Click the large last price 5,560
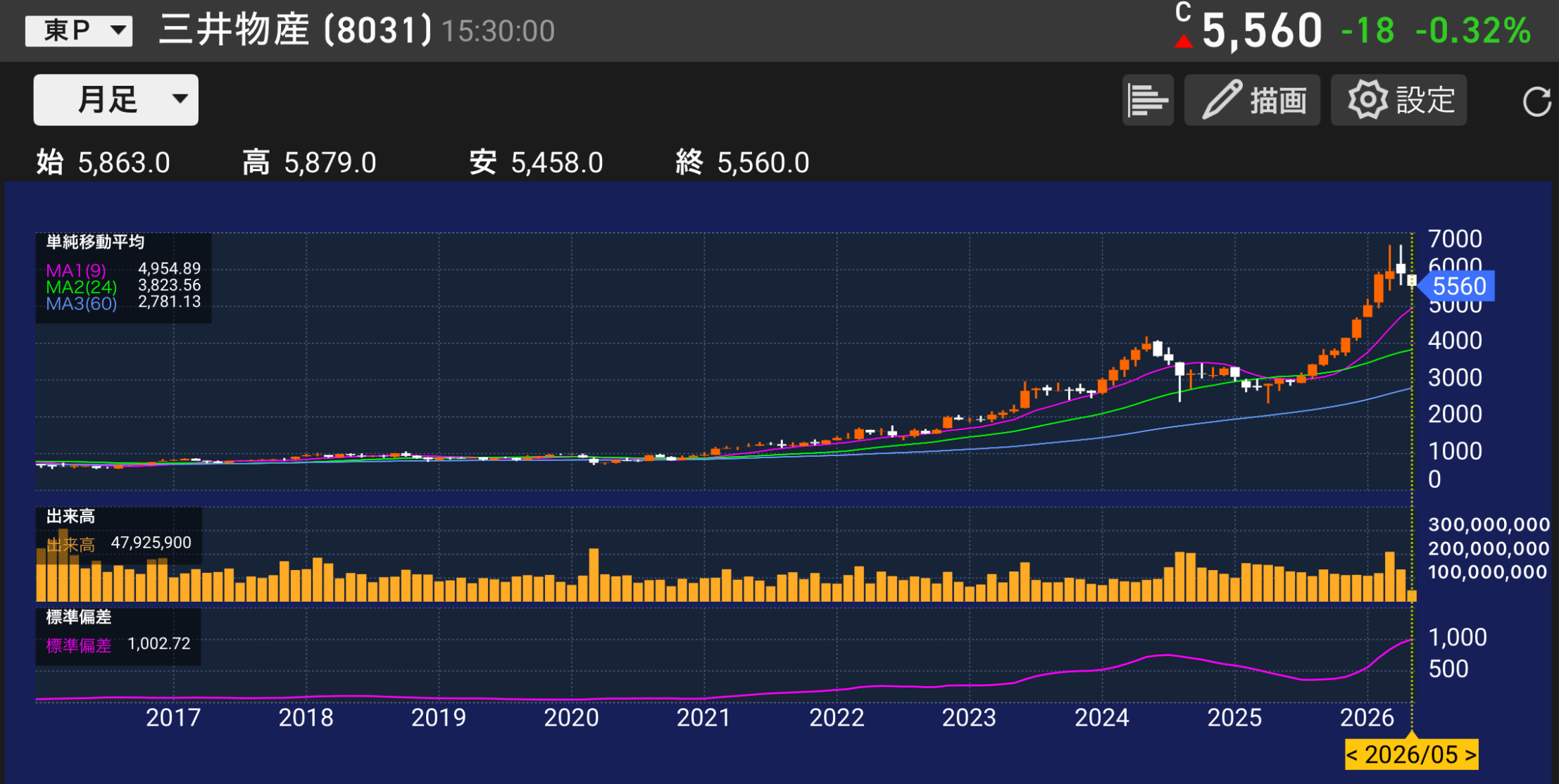 [1262, 31]
